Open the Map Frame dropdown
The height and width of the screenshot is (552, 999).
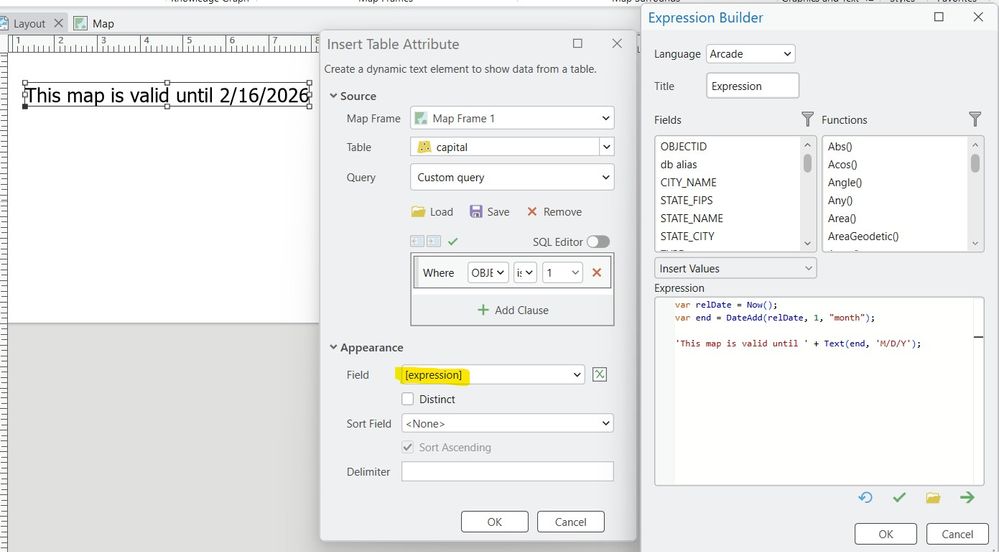pyautogui.click(x=512, y=119)
